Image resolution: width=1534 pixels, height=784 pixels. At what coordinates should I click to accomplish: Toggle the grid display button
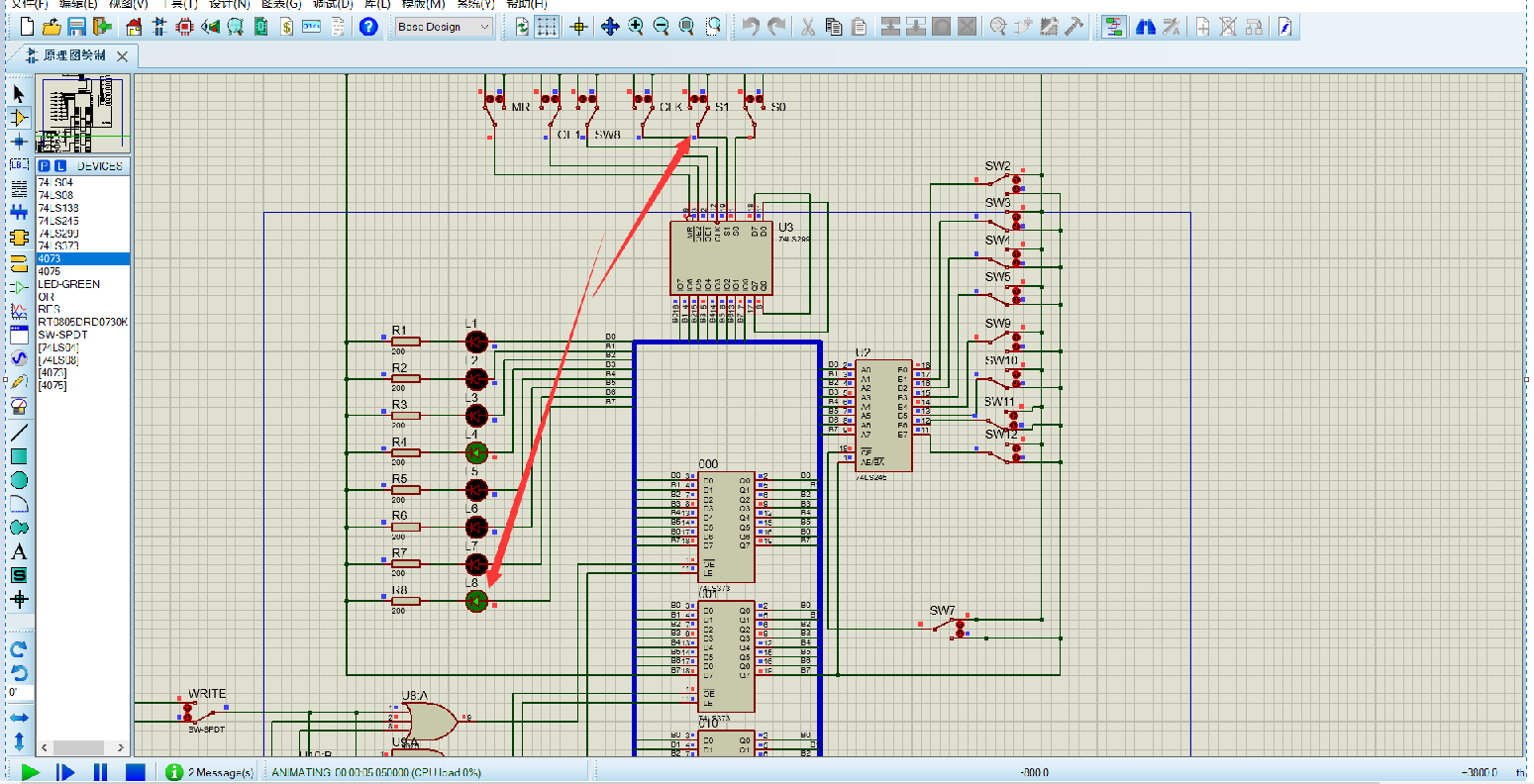coord(547,27)
